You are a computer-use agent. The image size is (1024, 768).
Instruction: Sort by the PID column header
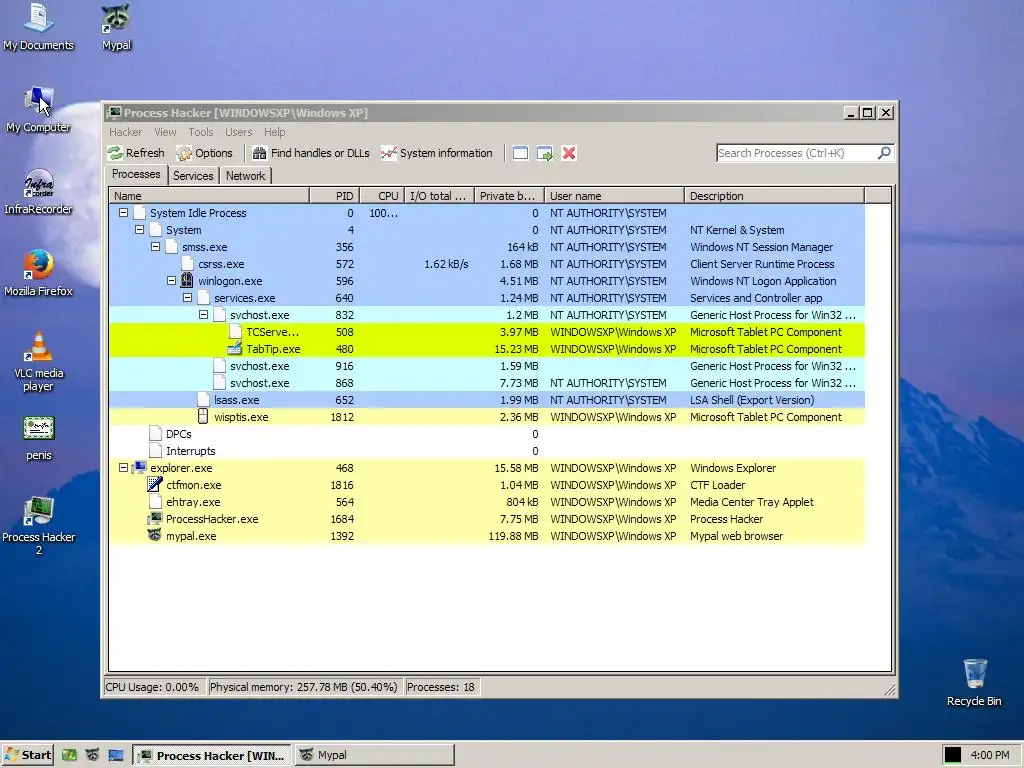334,196
